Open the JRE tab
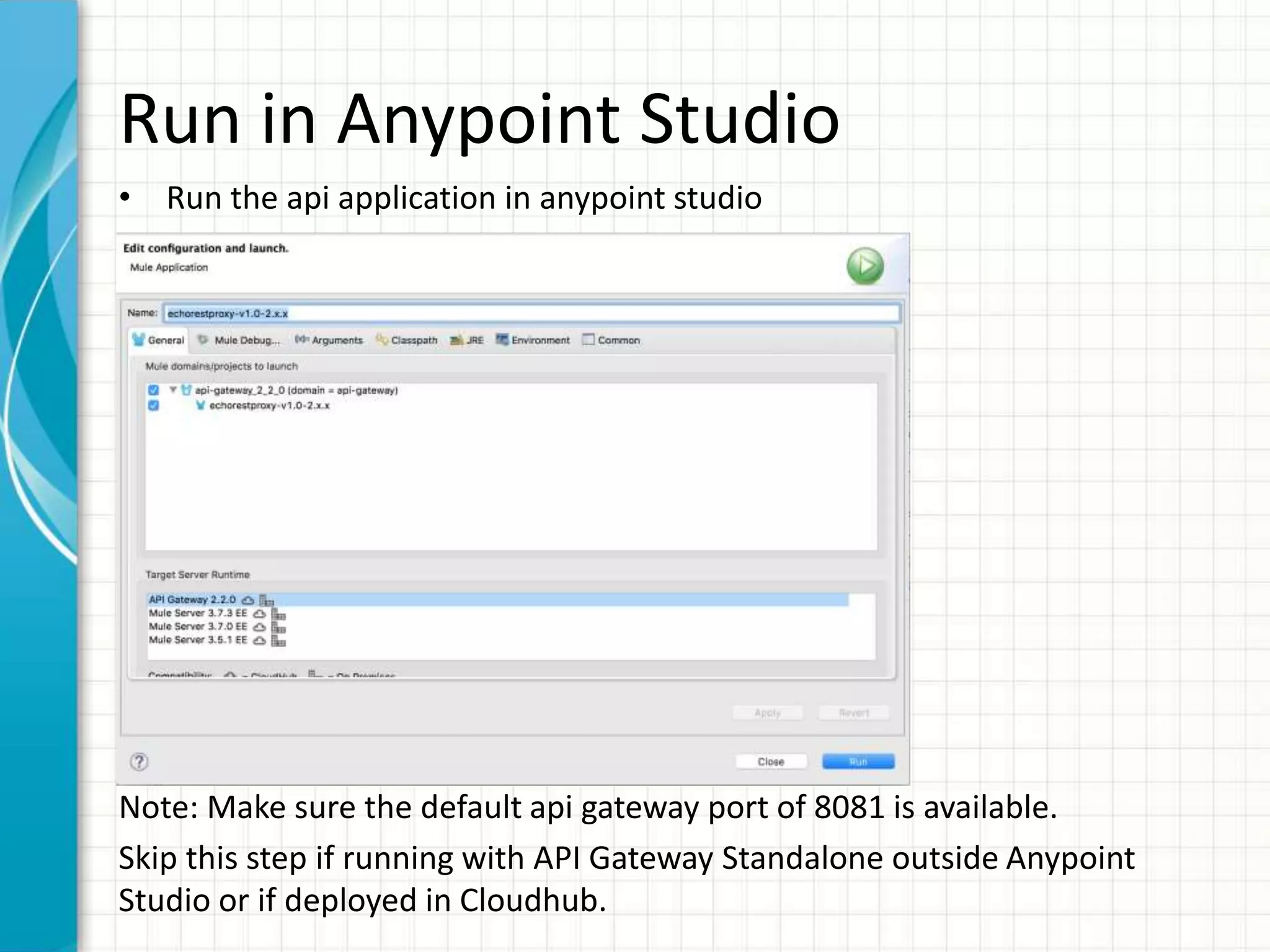1270x952 pixels. tap(467, 340)
